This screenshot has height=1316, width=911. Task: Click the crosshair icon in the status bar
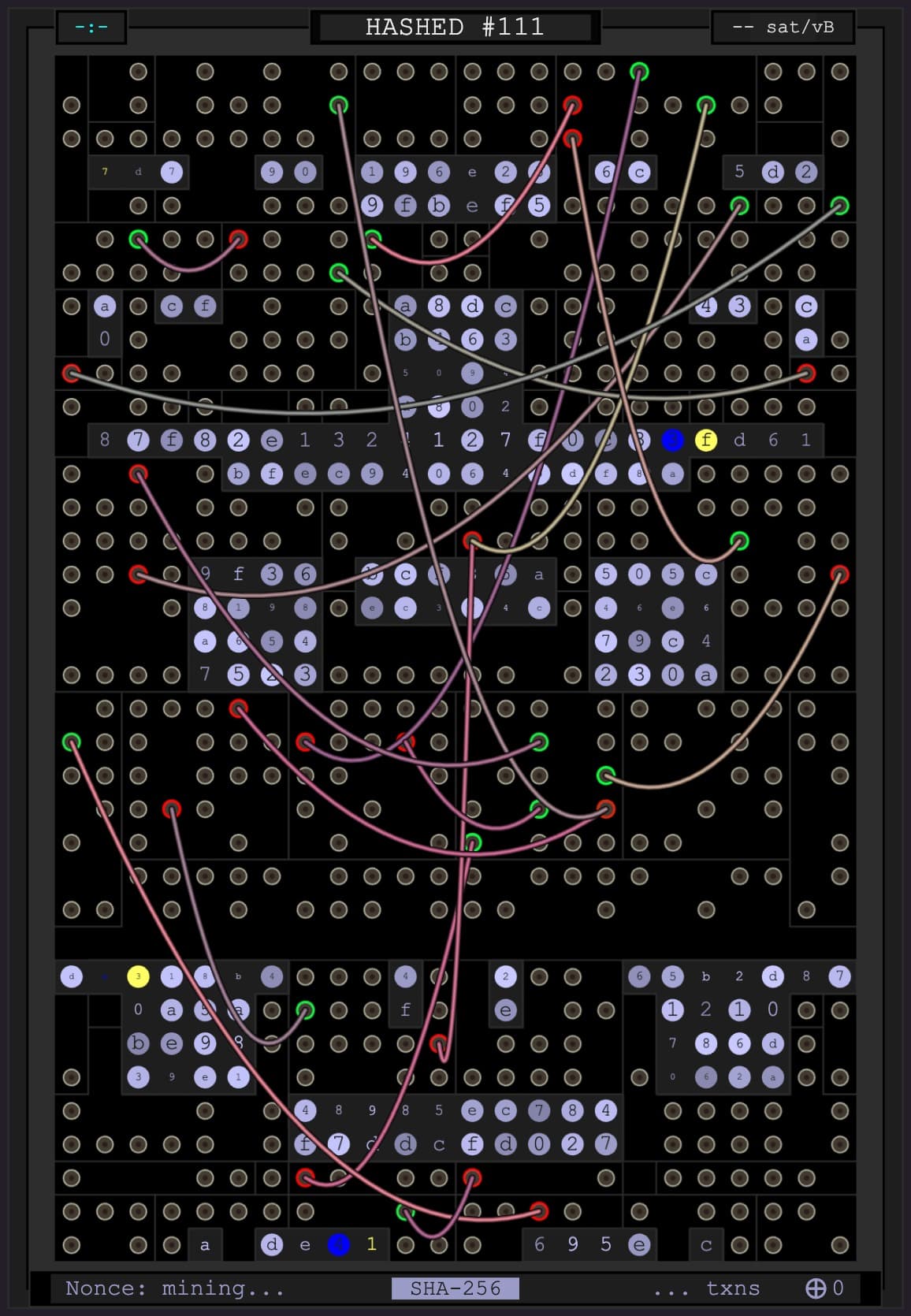(x=815, y=1288)
